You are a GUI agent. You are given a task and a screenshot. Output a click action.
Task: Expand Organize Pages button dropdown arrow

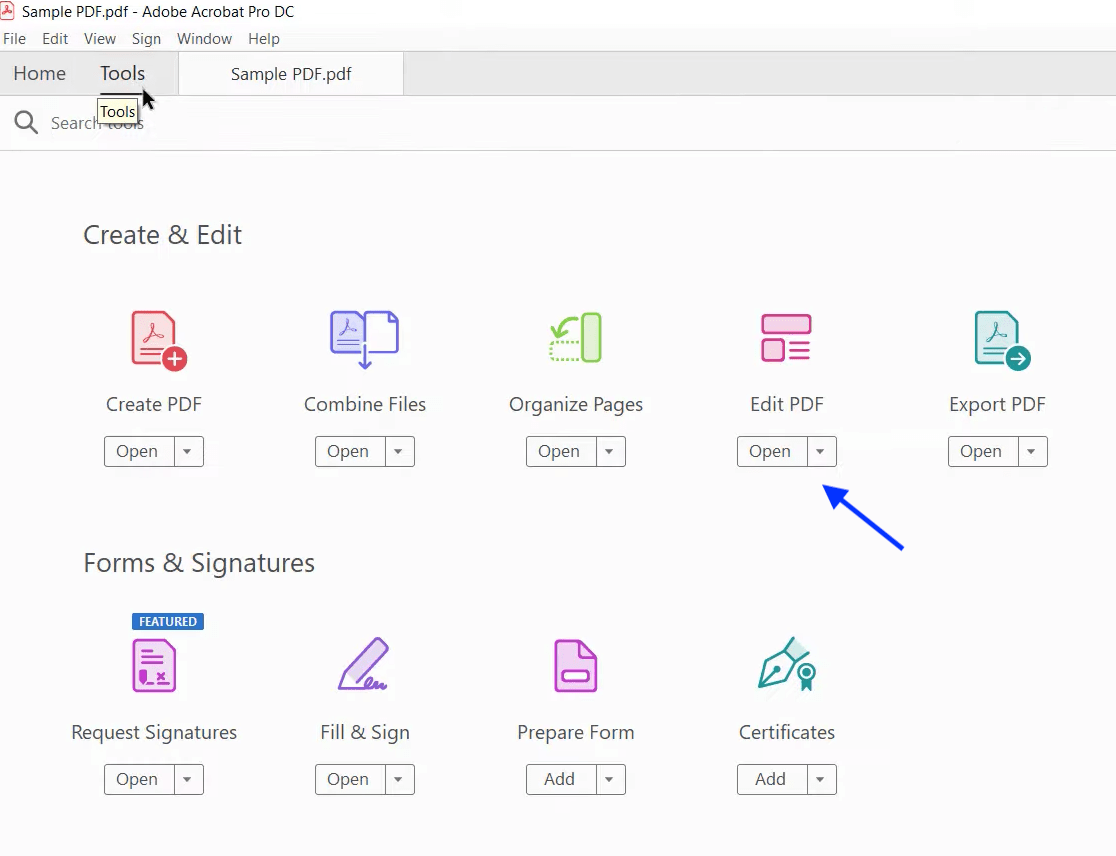(x=610, y=451)
